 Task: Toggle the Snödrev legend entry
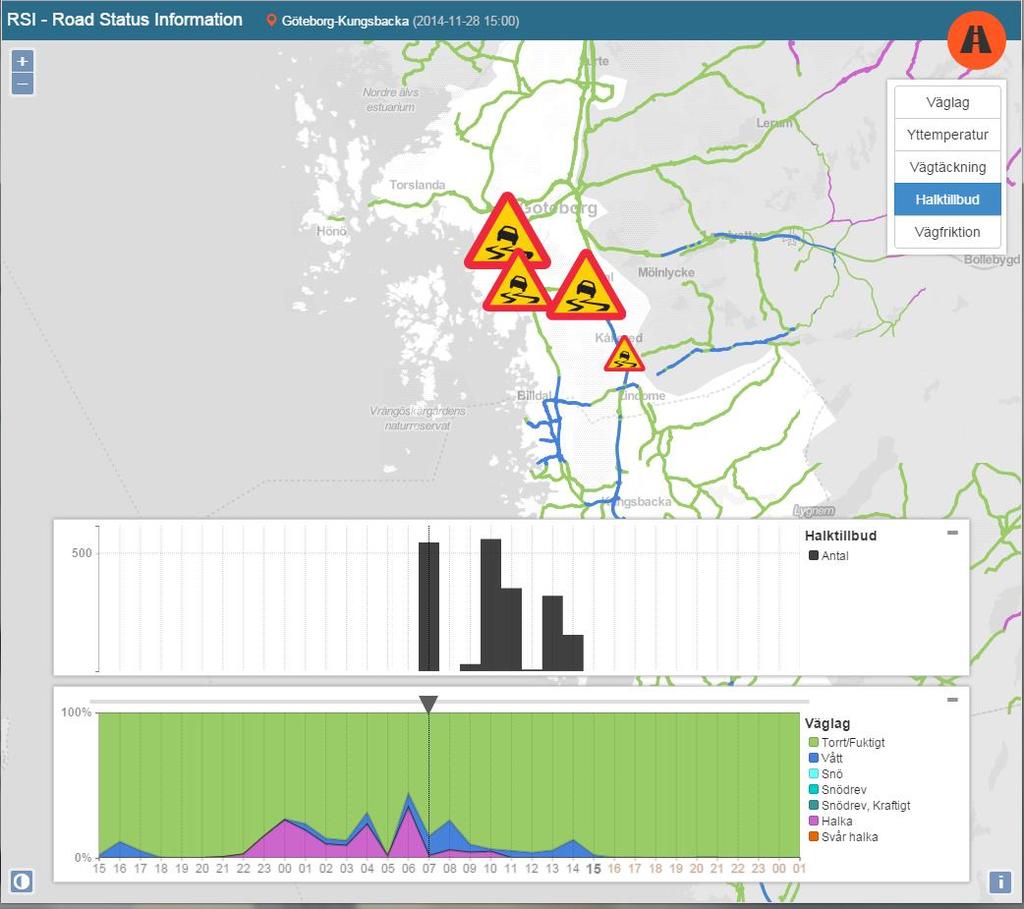pos(837,789)
